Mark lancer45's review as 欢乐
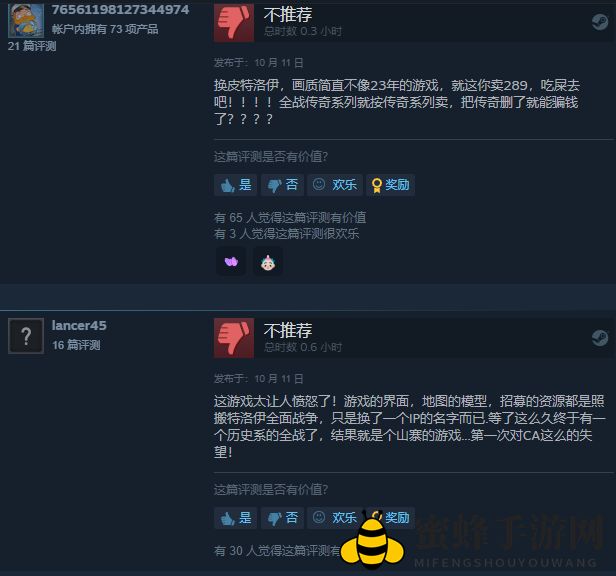 (335, 518)
